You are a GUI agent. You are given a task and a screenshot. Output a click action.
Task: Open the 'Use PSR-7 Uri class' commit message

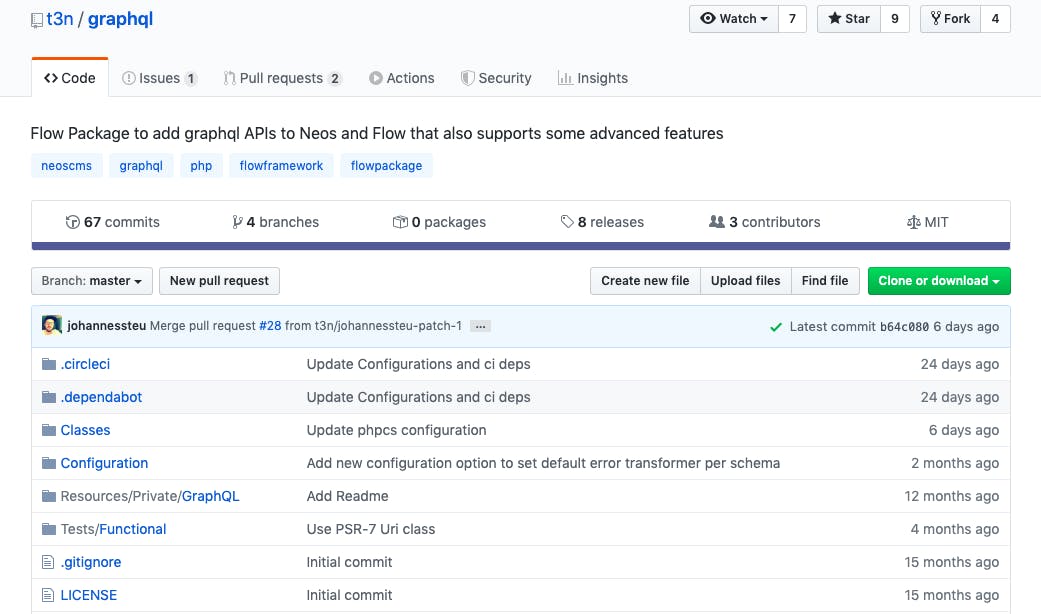pos(370,529)
